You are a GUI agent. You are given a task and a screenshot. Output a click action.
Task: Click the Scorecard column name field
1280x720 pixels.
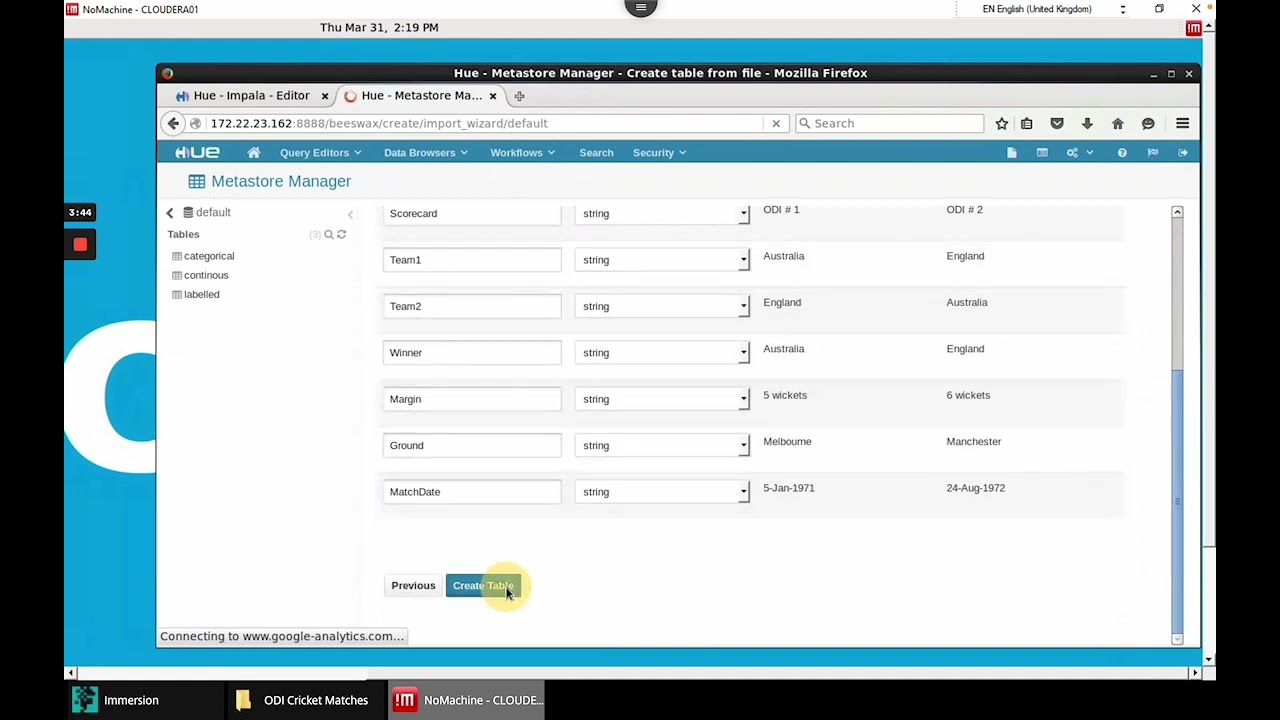[x=472, y=213]
